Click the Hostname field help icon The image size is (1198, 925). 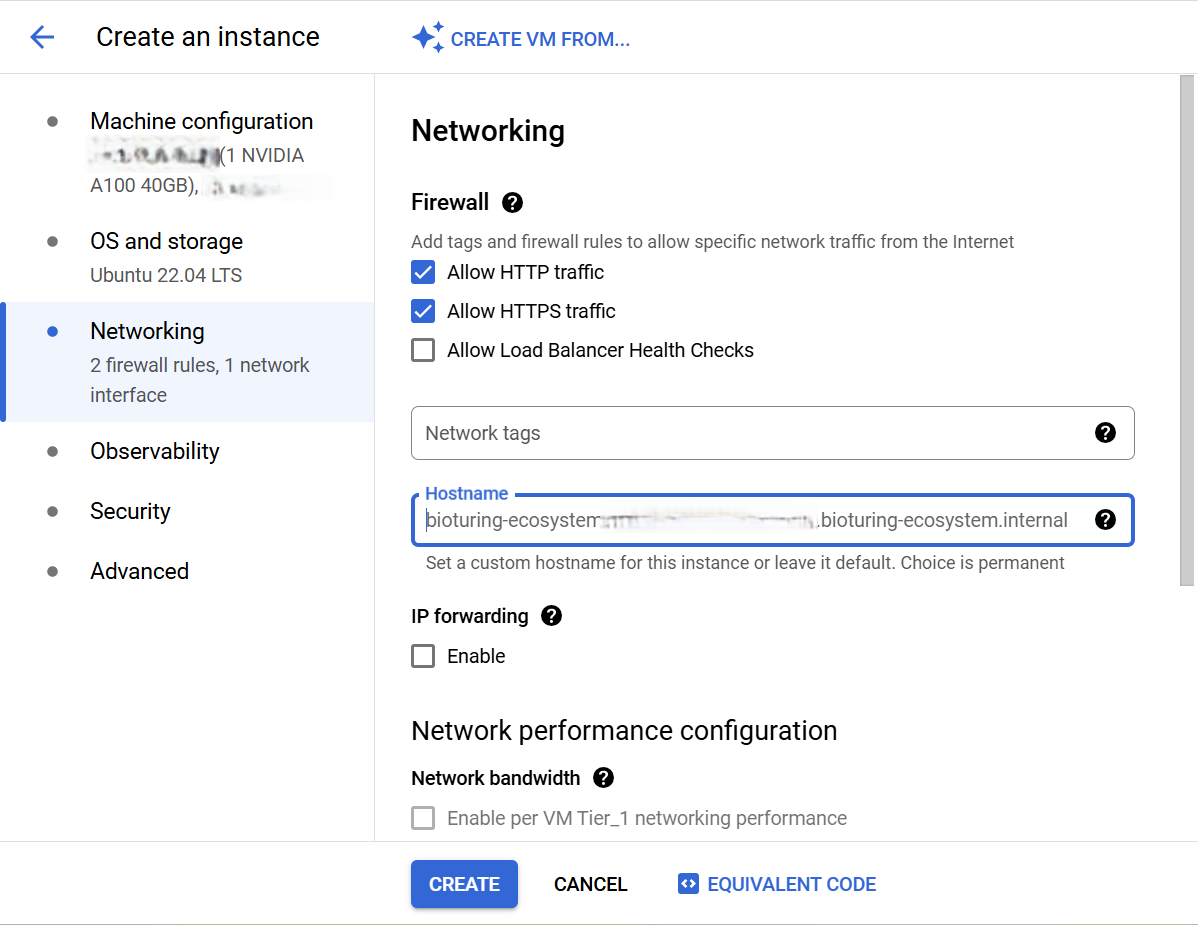click(x=1105, y=520)
